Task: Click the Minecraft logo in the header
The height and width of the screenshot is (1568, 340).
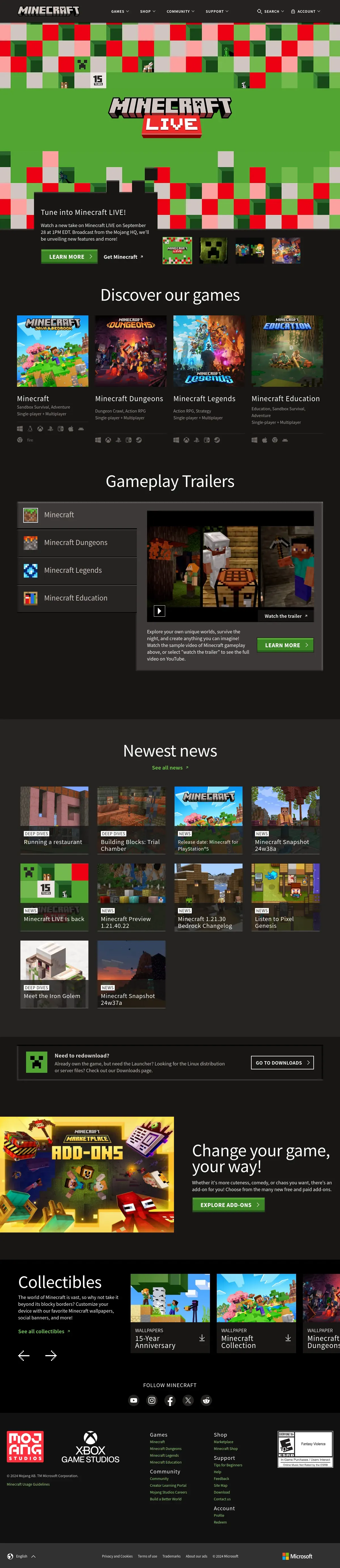Action: [49, 10]
